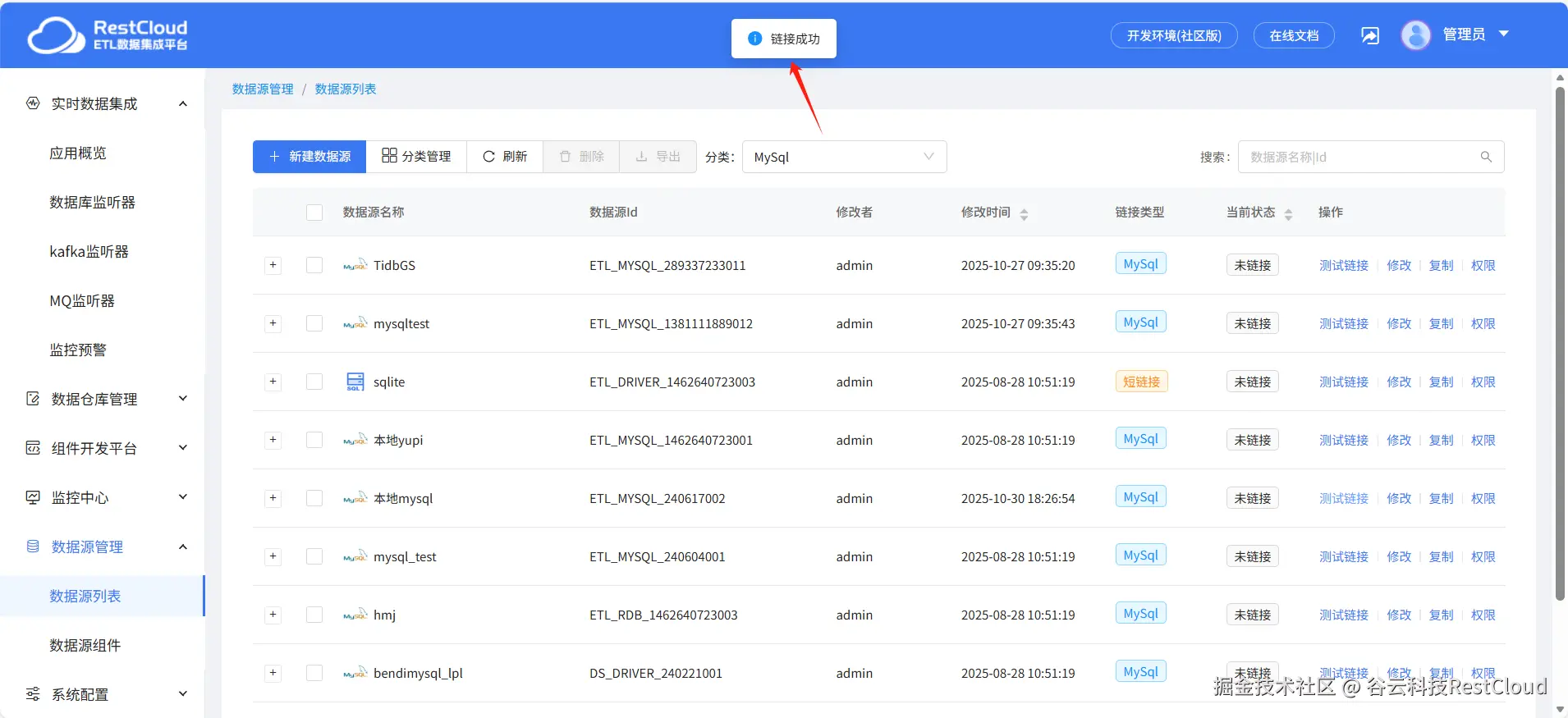
Task: Click the admin avatar icon
Action: tap(1416, 35)
